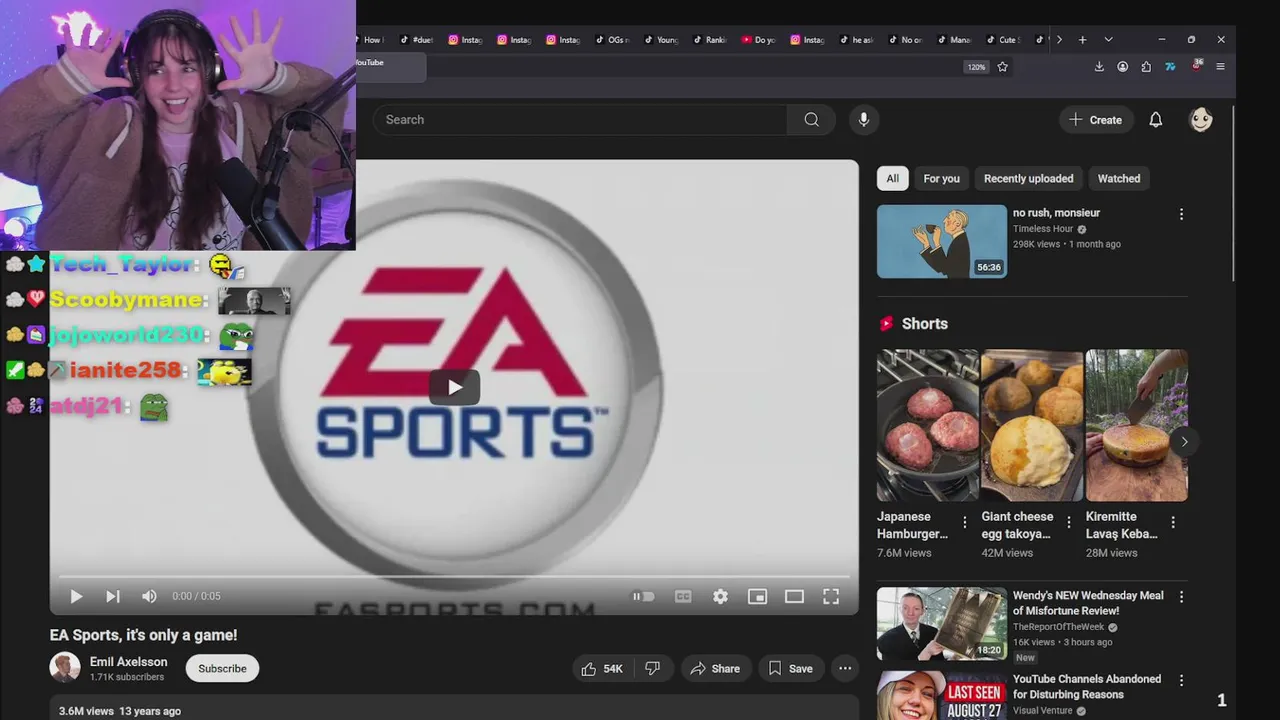Skip to the next video
The width and height of the screenshot is (1280, 720).
[113, 596]
